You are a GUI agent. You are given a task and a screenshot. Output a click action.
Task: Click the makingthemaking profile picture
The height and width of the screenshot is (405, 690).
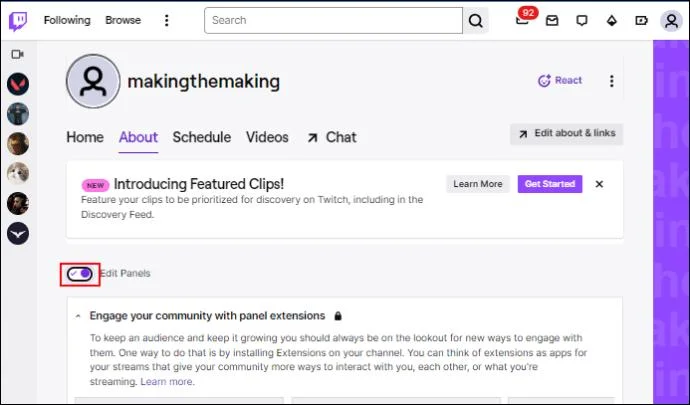(93, 81)
